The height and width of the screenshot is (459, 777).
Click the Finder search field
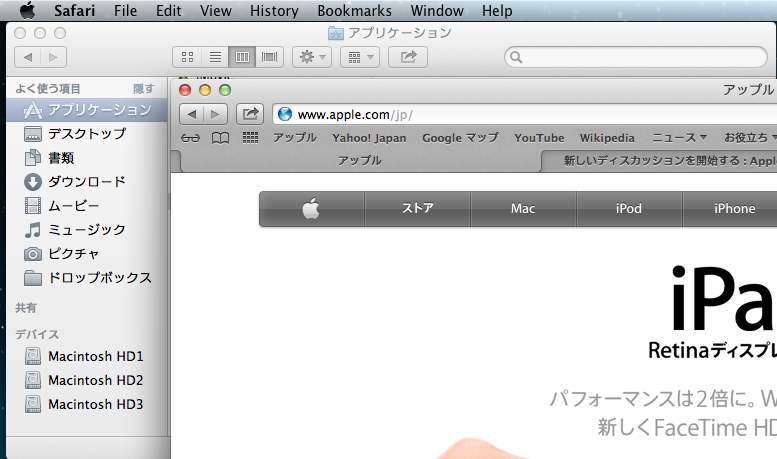click(x=636, y=57)
